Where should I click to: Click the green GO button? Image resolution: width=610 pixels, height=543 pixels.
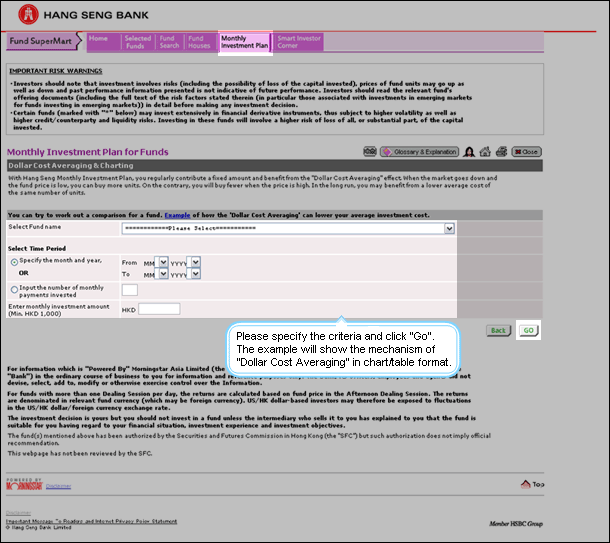pyautogui.click(x=528, y=330)
